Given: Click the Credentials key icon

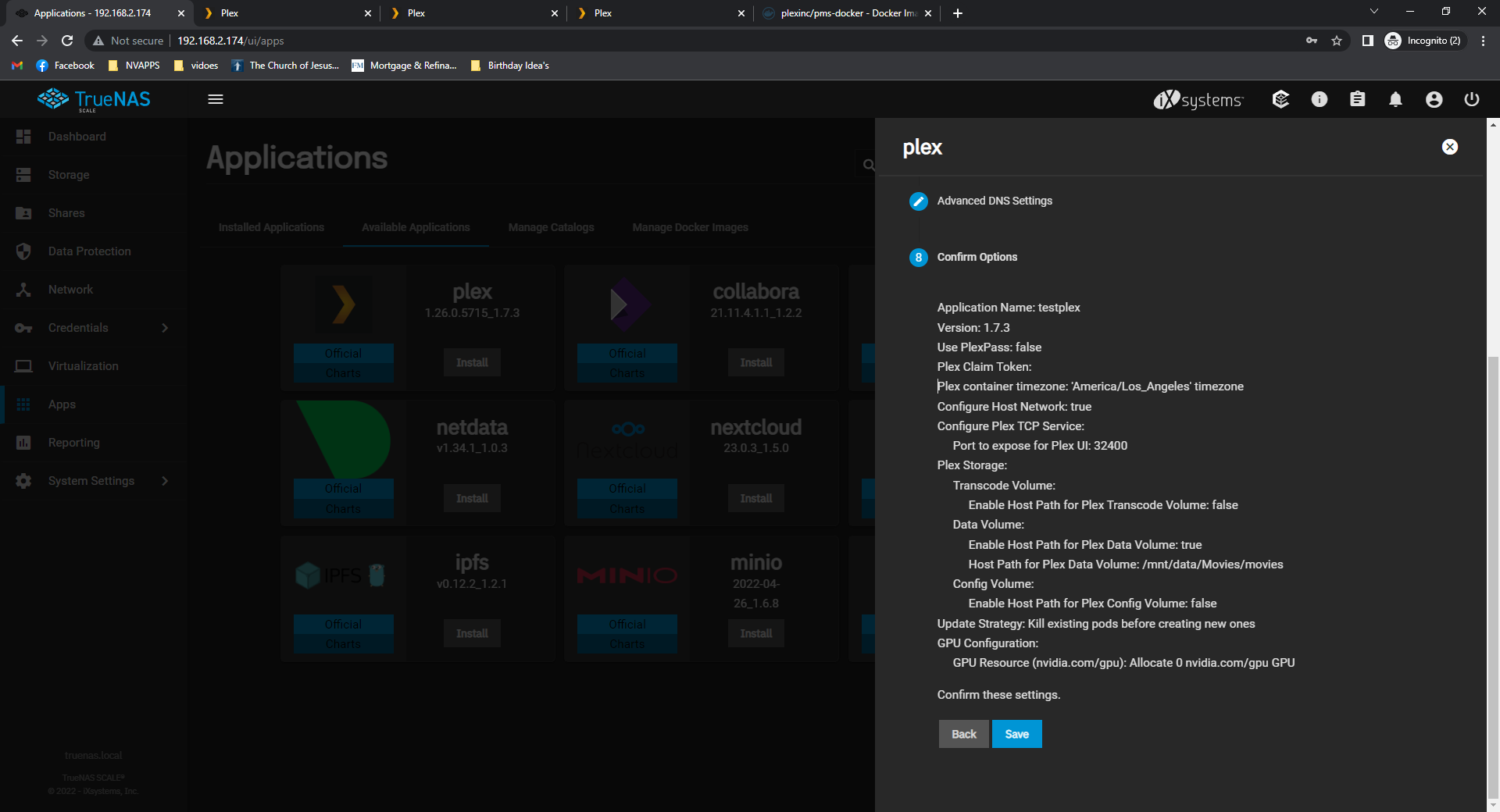Looking at the screenshot, I should click(23, 328).
